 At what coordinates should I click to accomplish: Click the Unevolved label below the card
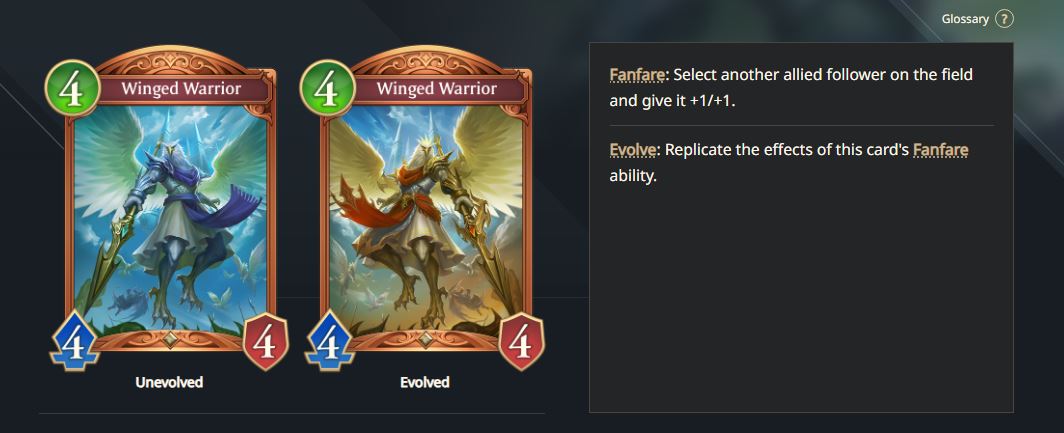coord(169,382)
